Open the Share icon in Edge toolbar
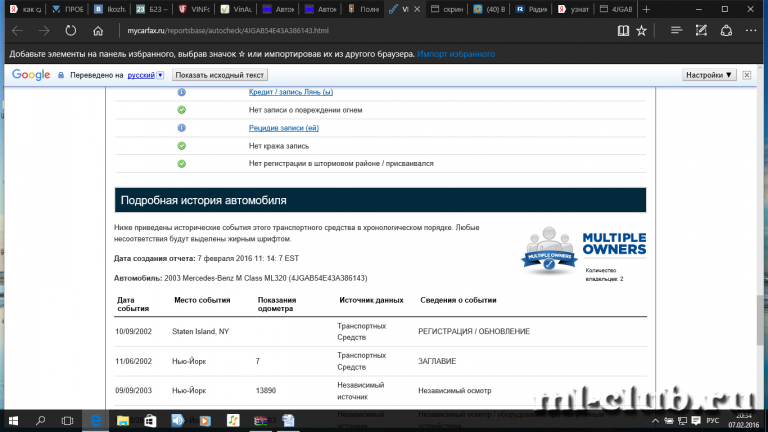The image size is (768, 432). coord(726,31)
